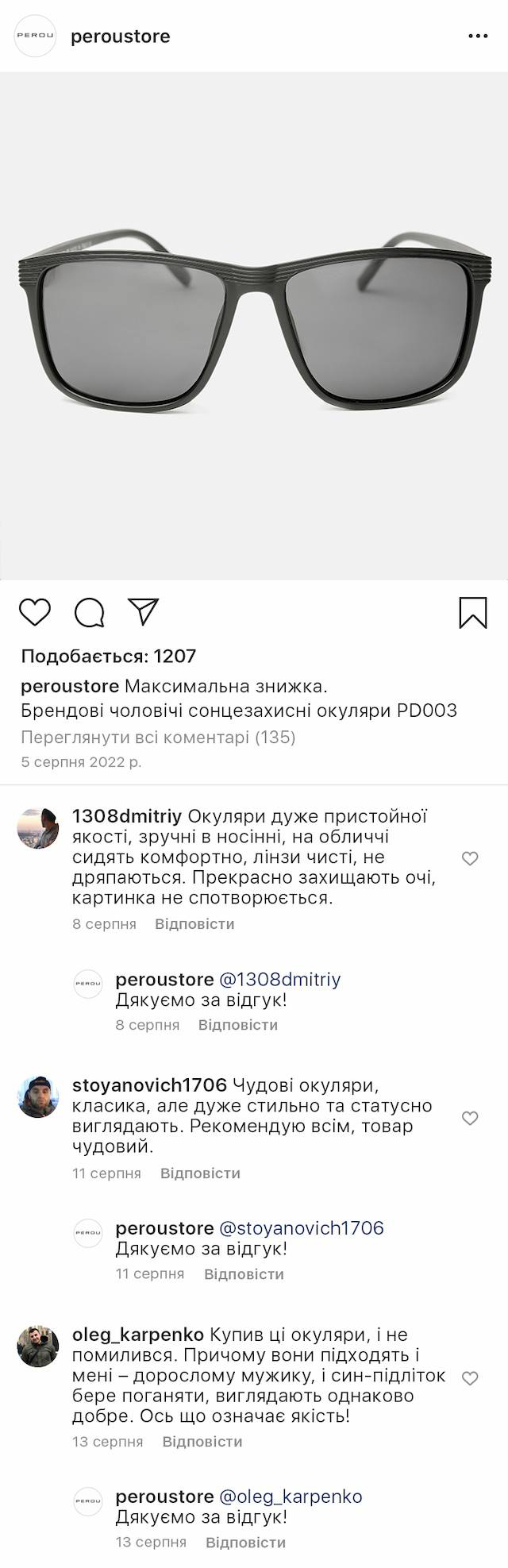Viewport: 508px width, 1568px height.
Task: View the 1207 likes count
Action: pyautogui.click(x=108, y=657)
